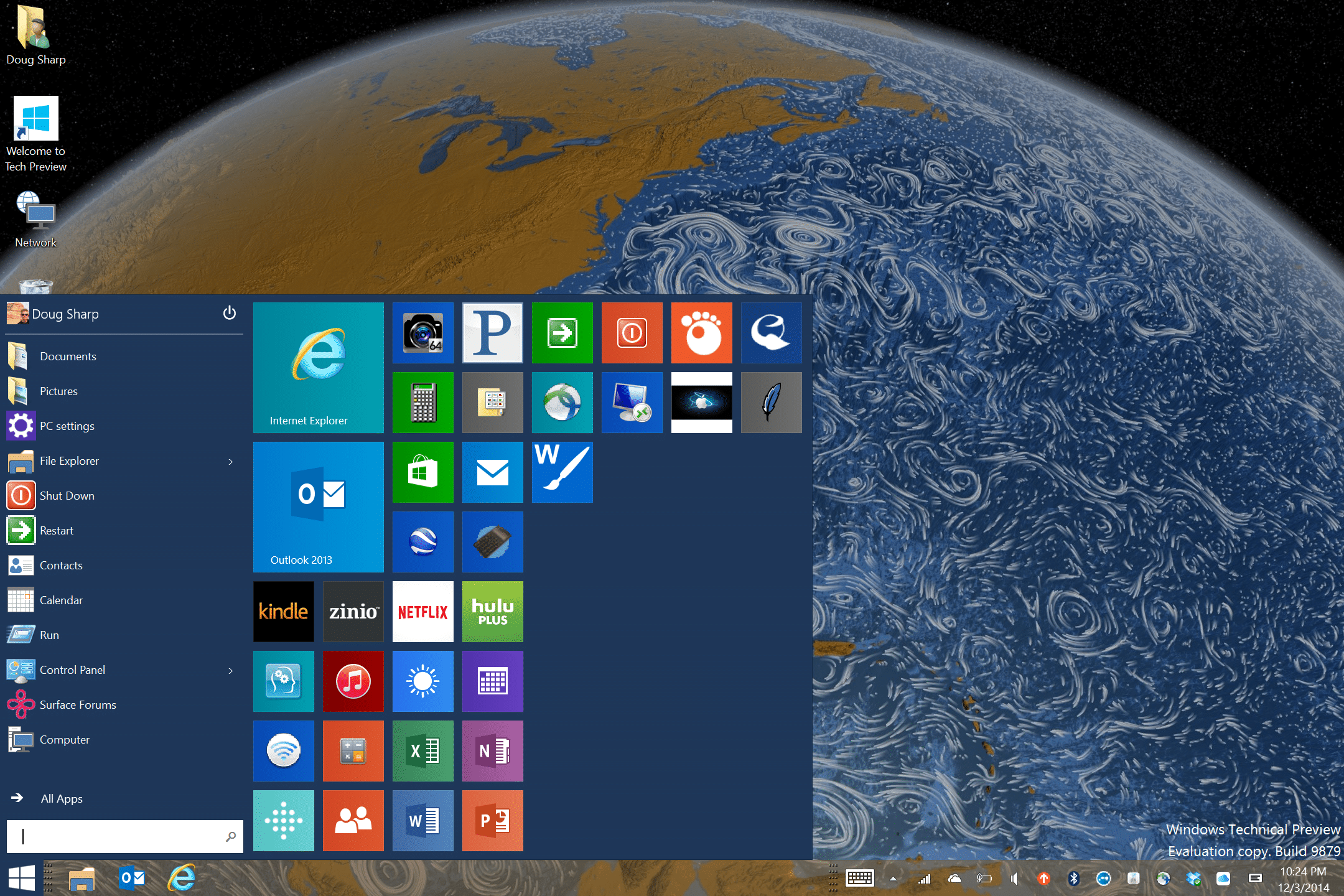Click the Start menu search box
The width and height of the screenshot is (1344, 896).
124,836
